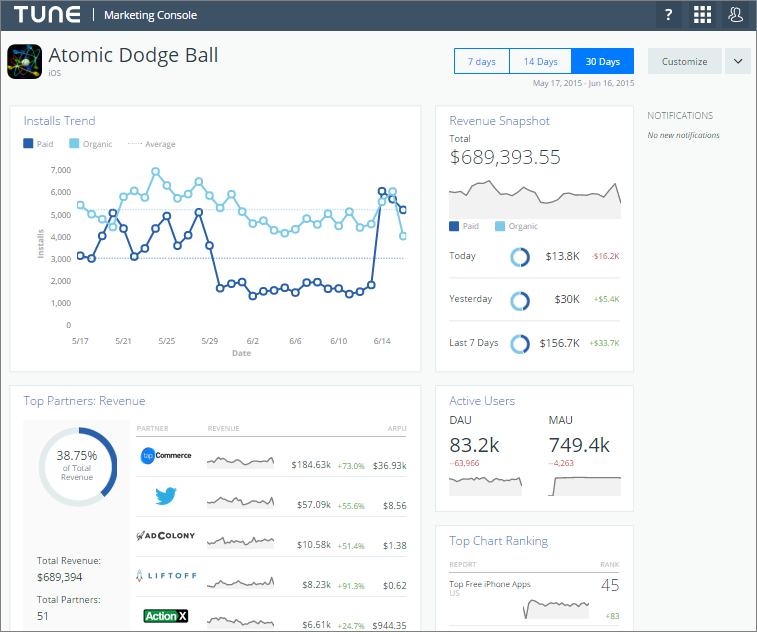This screenshot has height=632, width=757.
Task: Click the ActionX partner logo
Action: coord(166,616)
